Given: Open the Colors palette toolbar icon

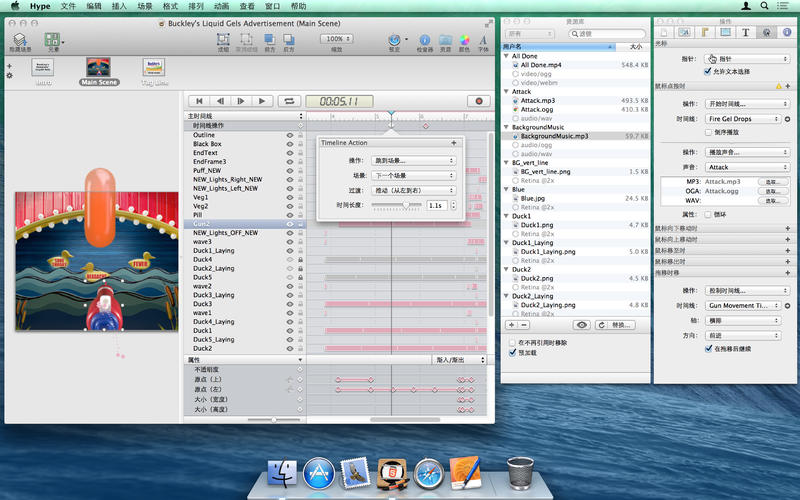Looking at the screenshot, I should click(464, 40).
